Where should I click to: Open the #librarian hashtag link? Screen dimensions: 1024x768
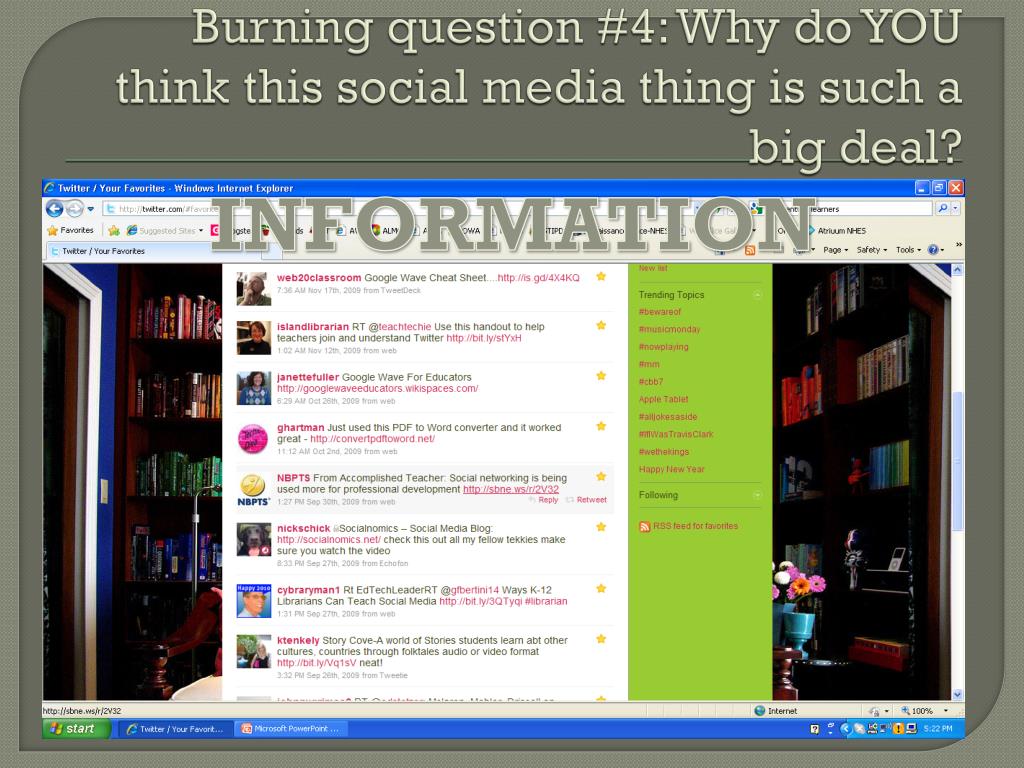click(x=546, y=601)
